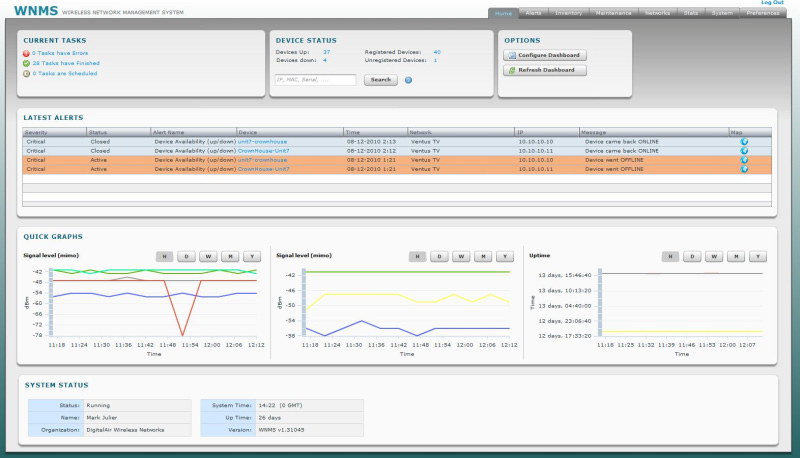
Task: Click the help icon beside Search
Action: [x=408, y=80]
